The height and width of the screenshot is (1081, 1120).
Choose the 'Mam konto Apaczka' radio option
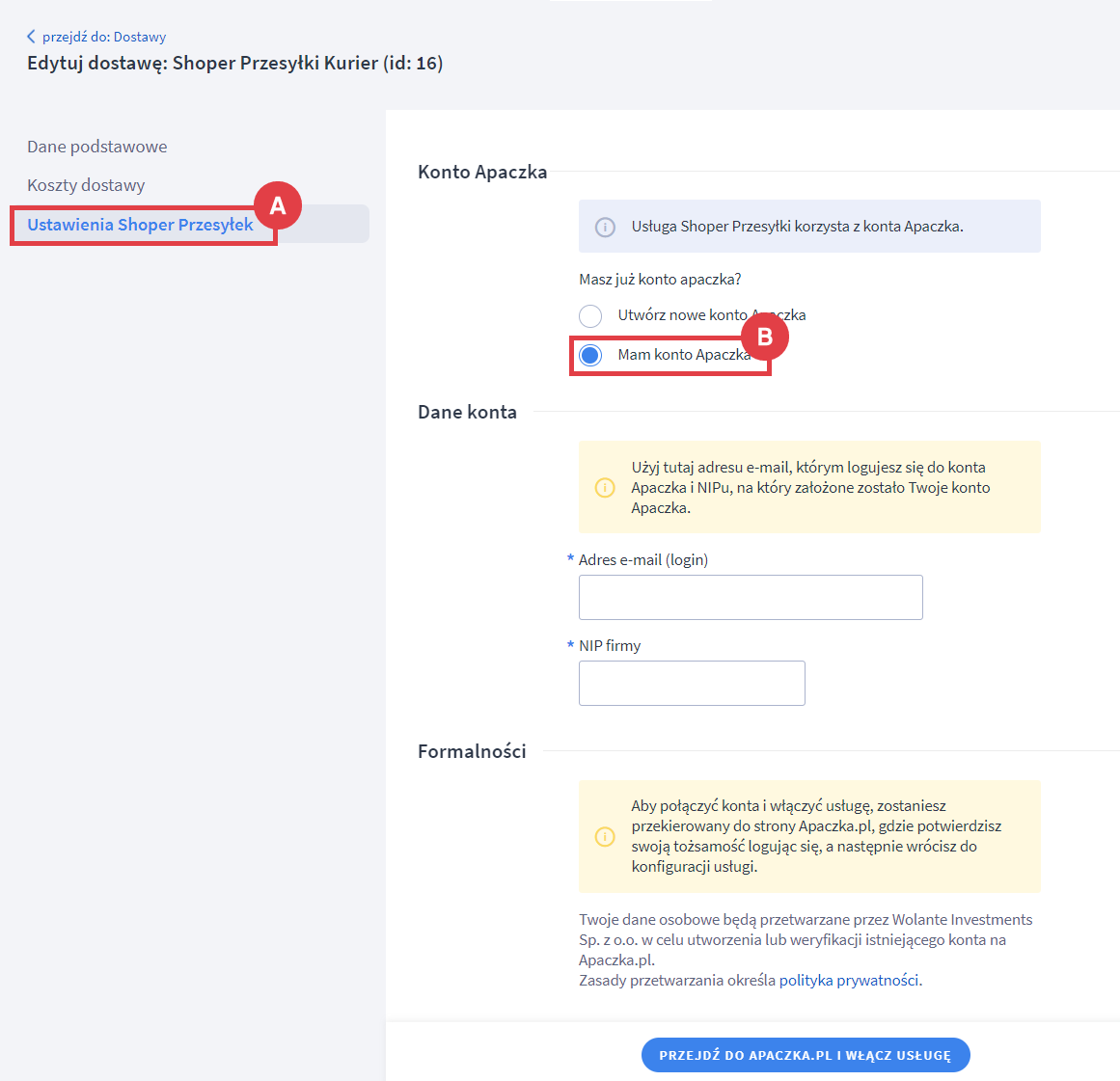[x=590, y=355]
